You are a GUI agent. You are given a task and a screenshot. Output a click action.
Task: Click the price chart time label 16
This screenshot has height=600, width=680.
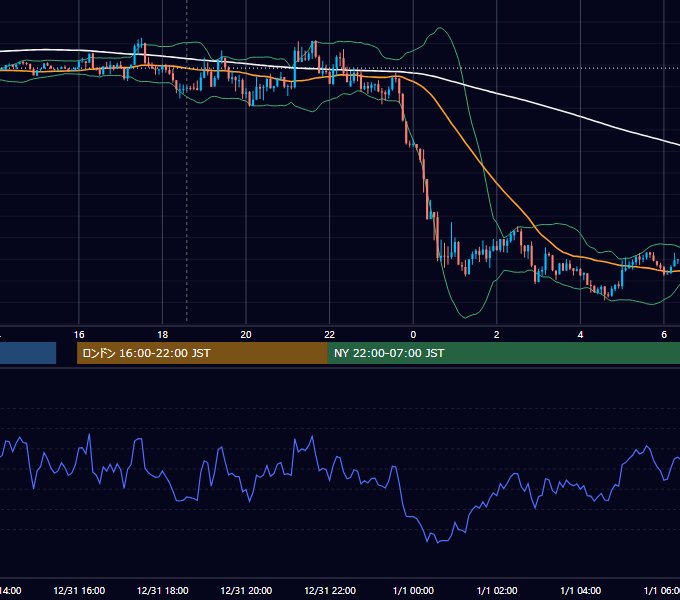point(79,335)
